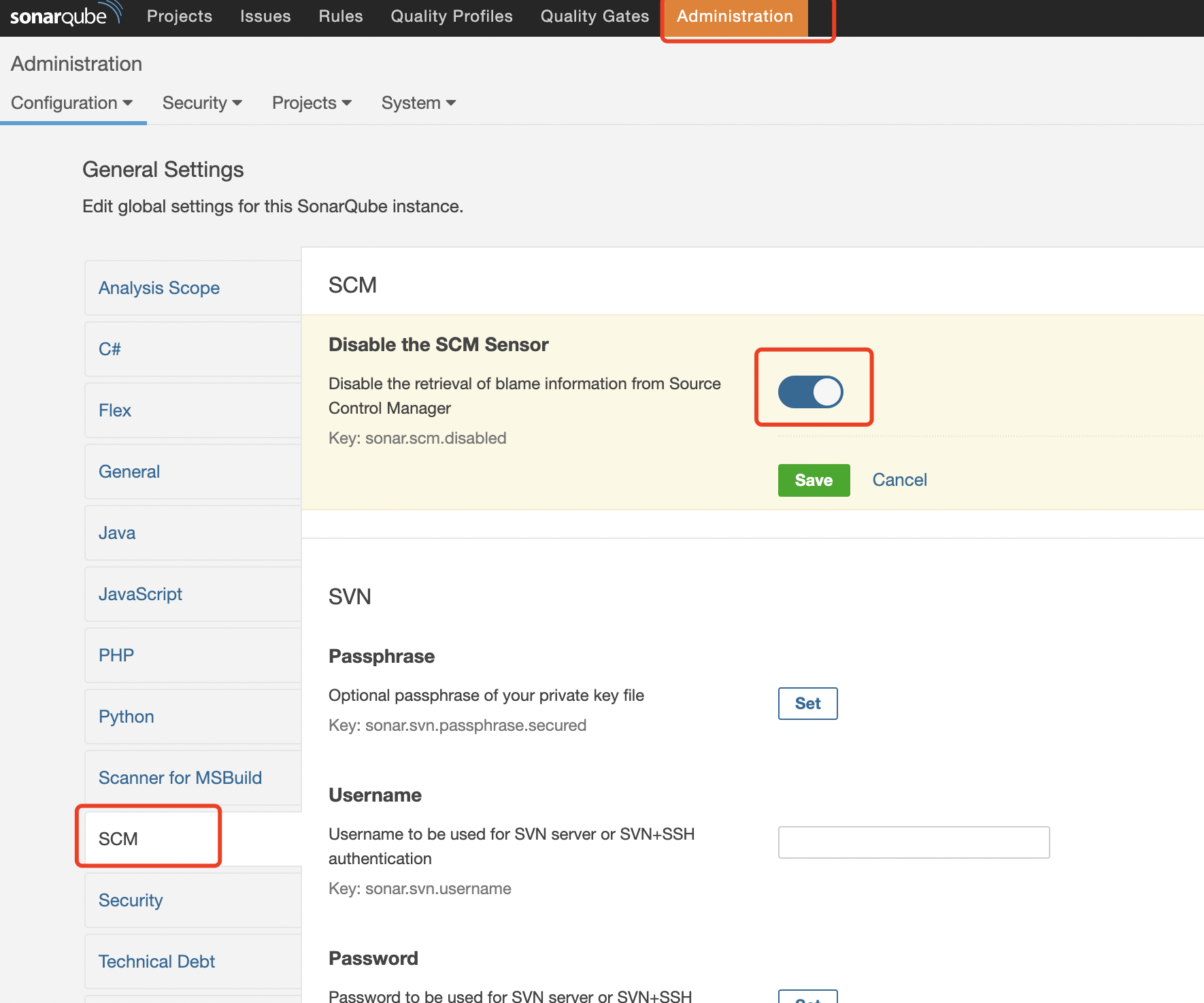Open the Projects top navigation item
This screenshot has height=1003, width=1204.
[x=180, y=16]
